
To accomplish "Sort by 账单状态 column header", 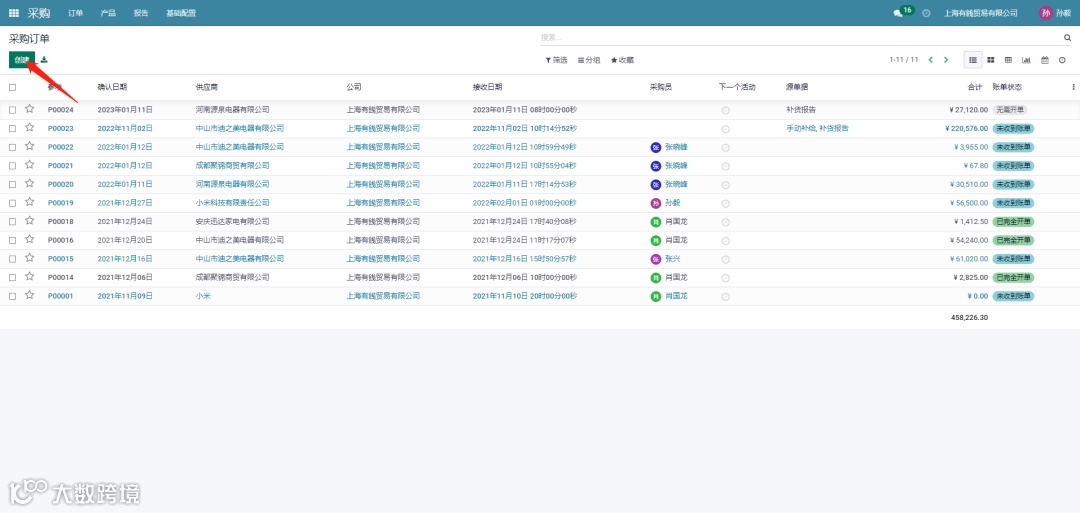I will coord(1007,87).
